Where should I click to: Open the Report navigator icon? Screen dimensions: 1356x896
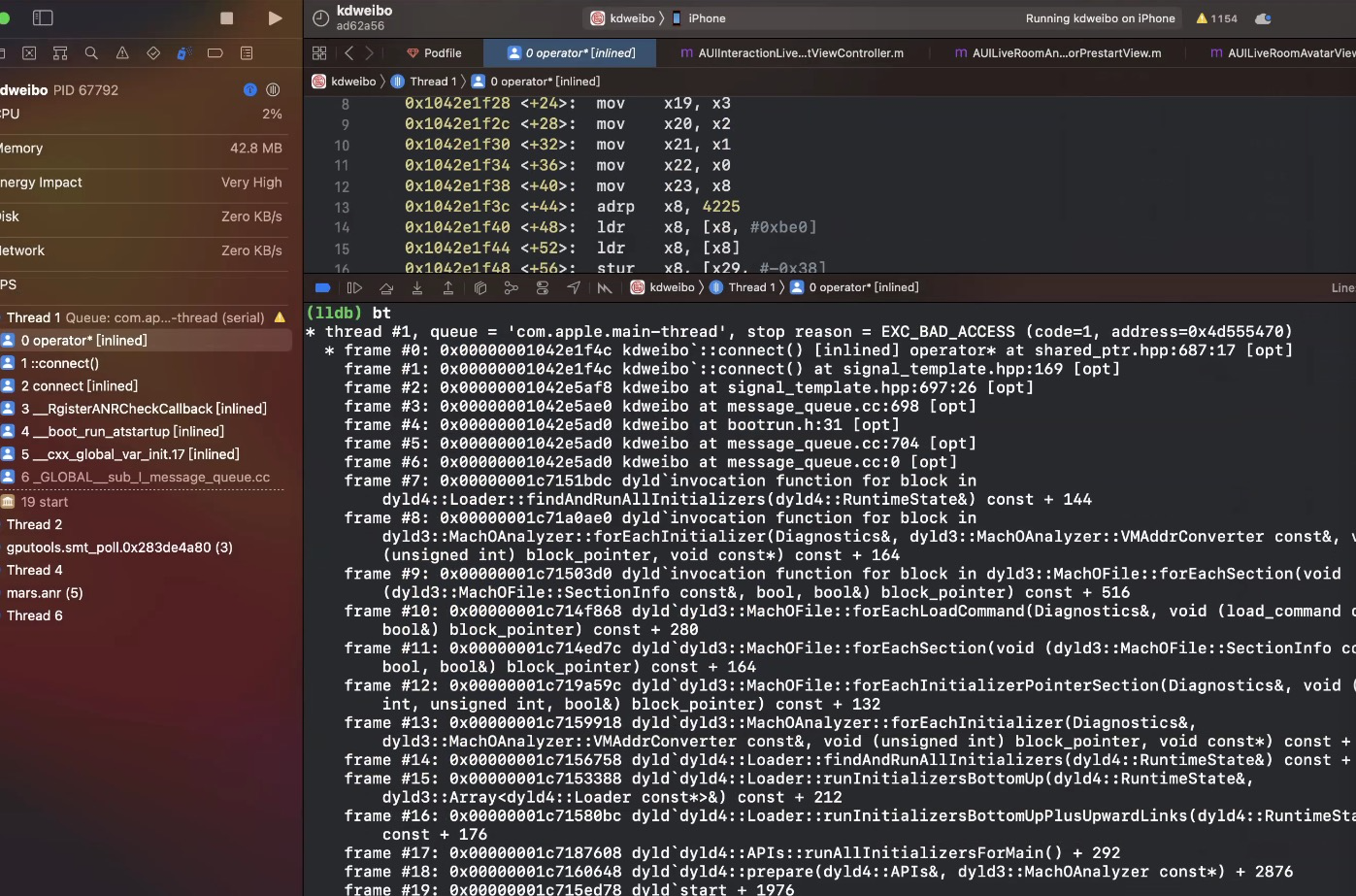[x=247, y=53]
